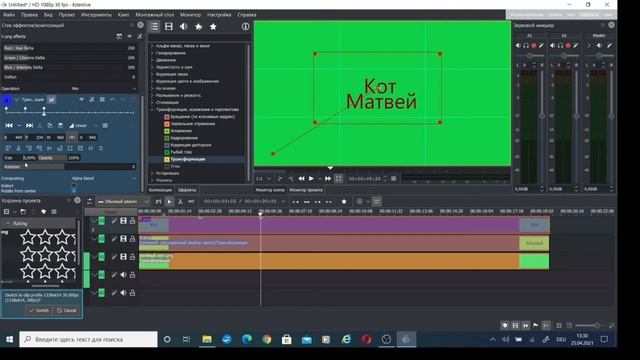Open tag icon in project bin toolbar
The width and height of the screenshot is (640, 360).
43,212
